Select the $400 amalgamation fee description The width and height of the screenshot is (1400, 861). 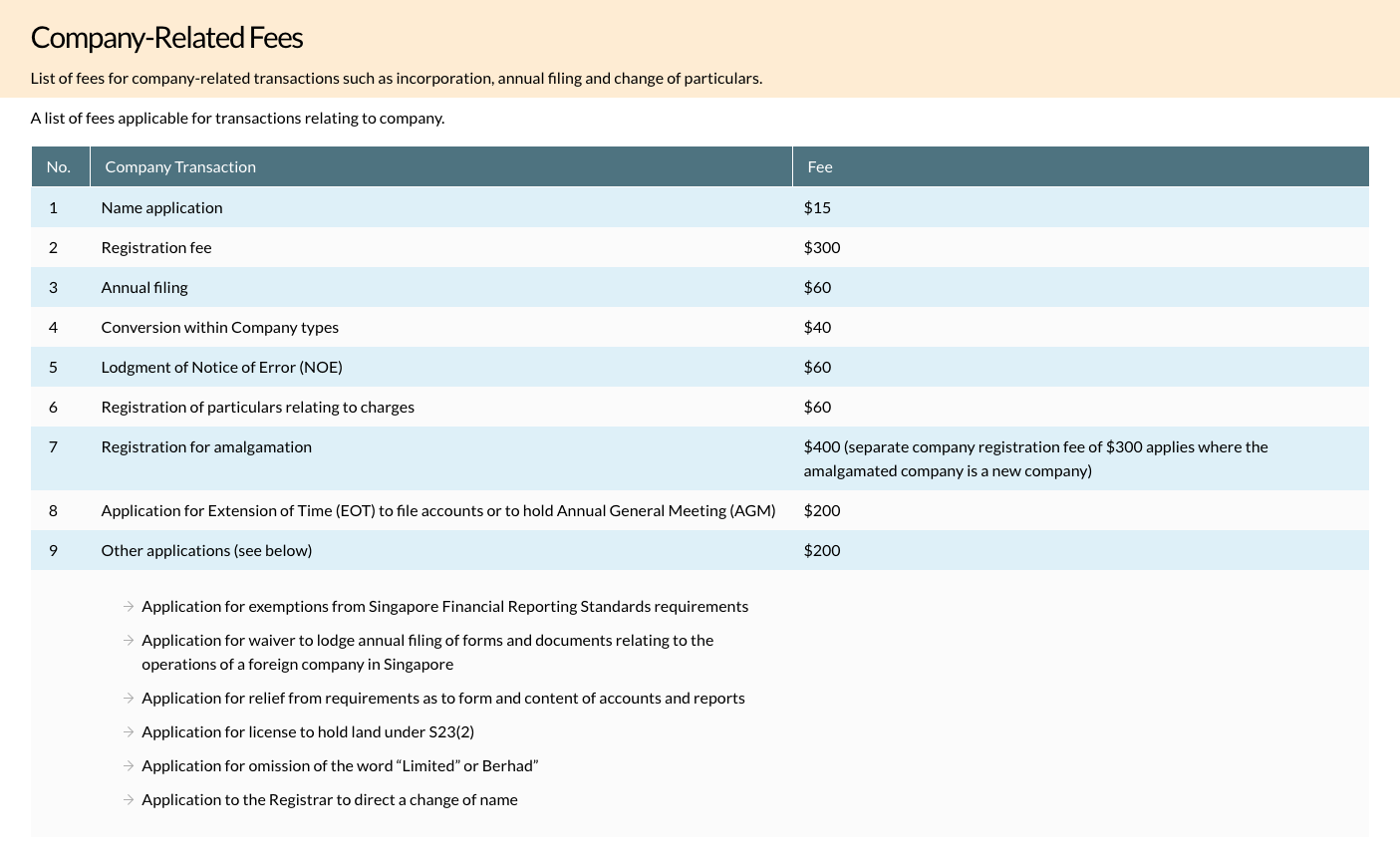pyautogui.click(x=1036, y=459)
